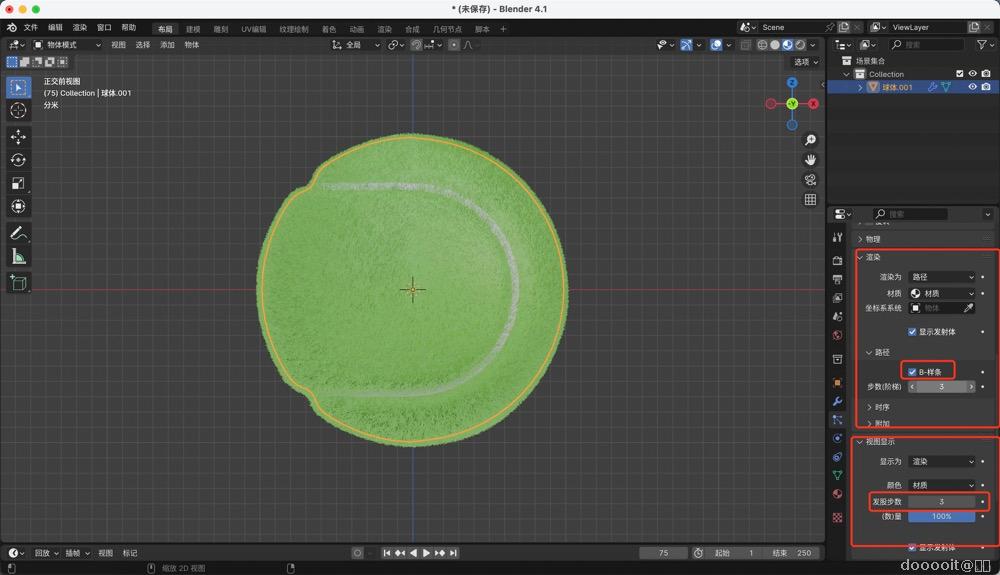Click the (数)量 100% slider
The image size is (1000, 575).
coord(941,516)
